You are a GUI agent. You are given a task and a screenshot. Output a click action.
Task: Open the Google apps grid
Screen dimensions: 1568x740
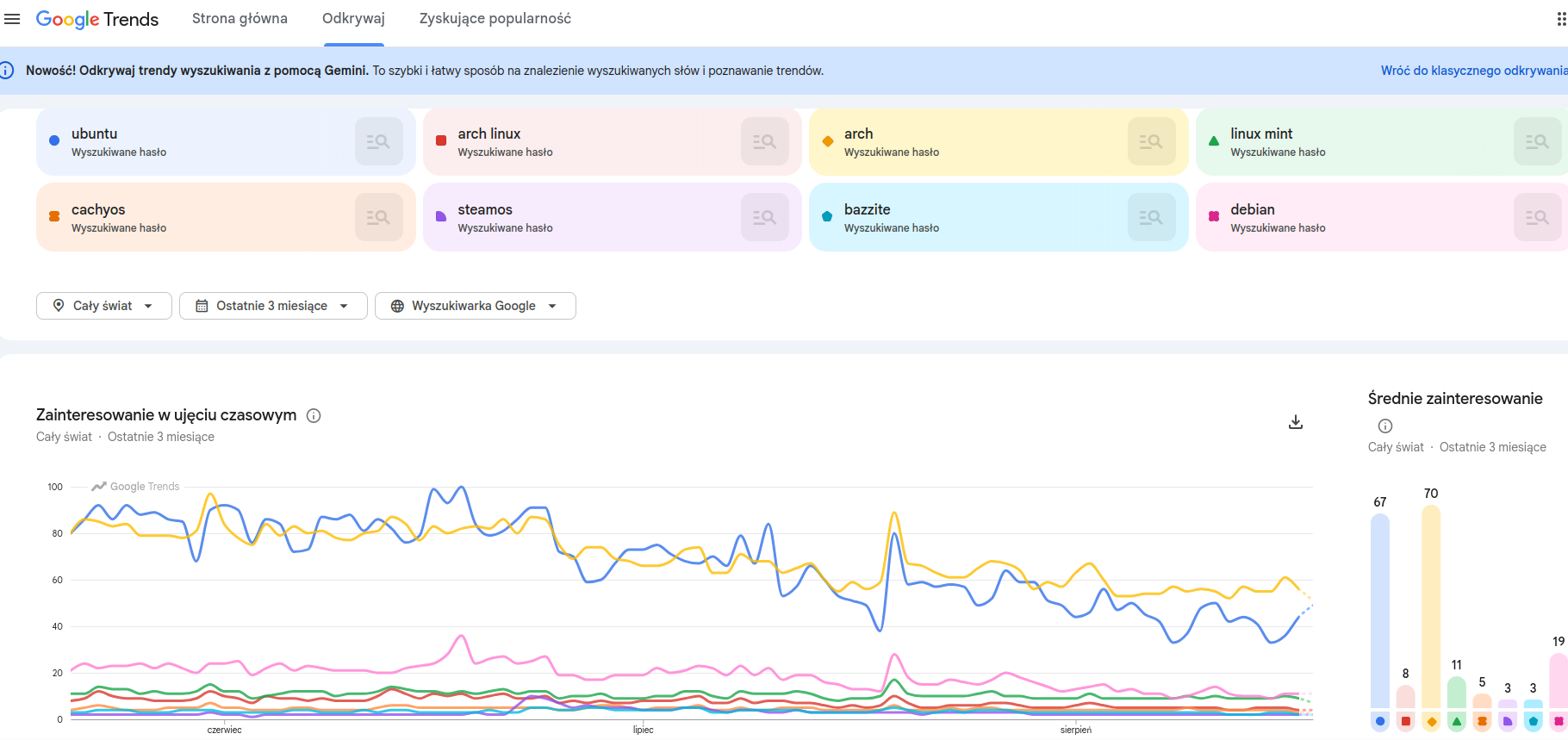(1561, 19)
